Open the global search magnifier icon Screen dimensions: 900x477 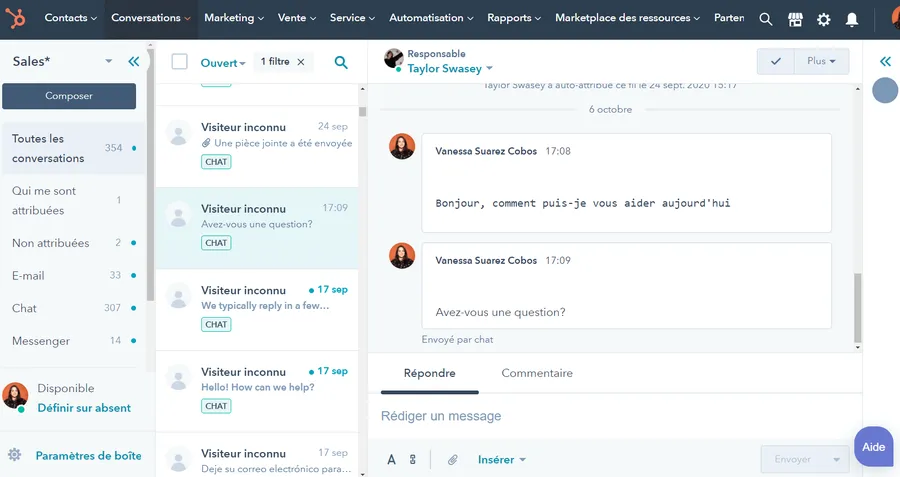(765, 19)
